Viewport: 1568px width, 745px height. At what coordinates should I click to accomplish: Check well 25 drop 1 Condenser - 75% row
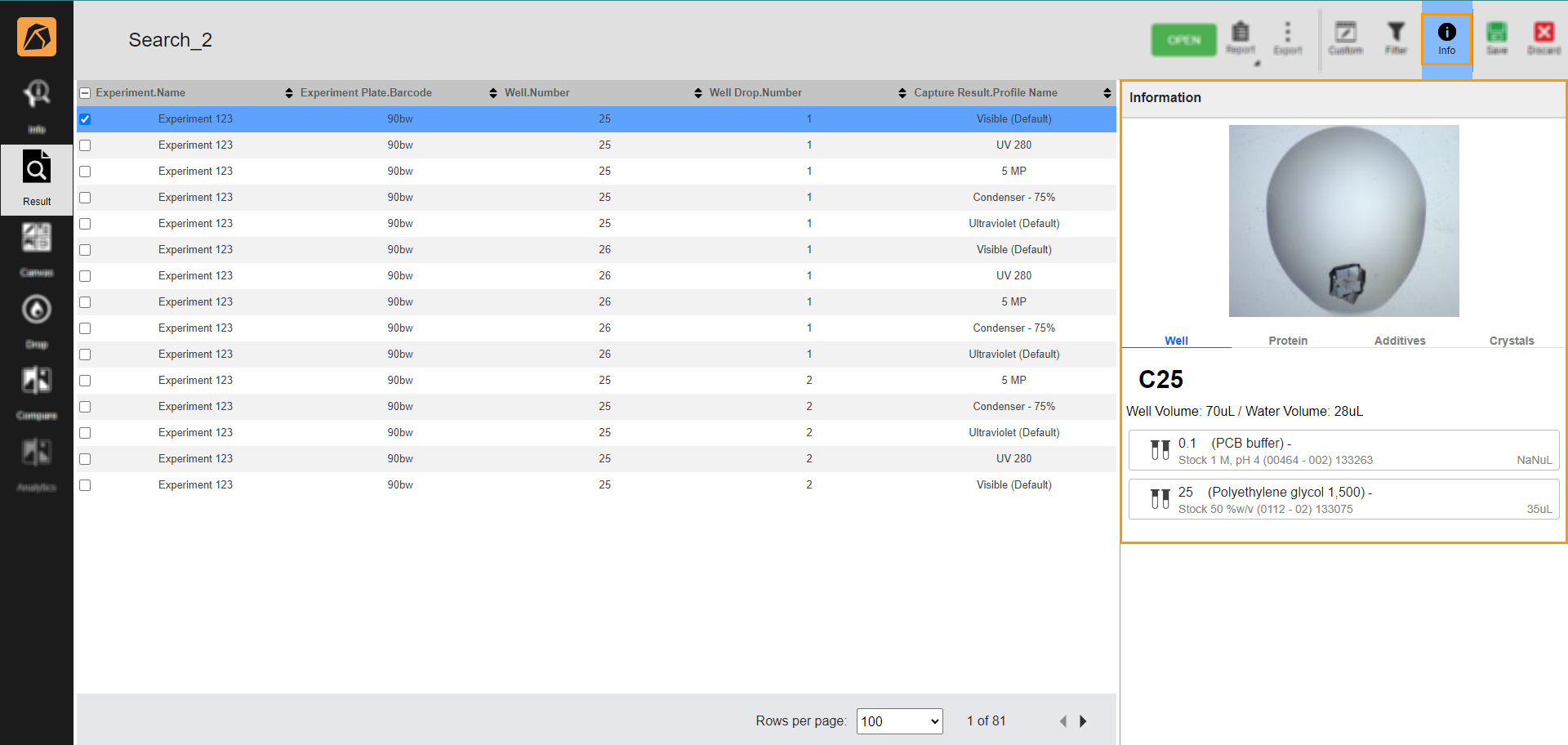85,198
